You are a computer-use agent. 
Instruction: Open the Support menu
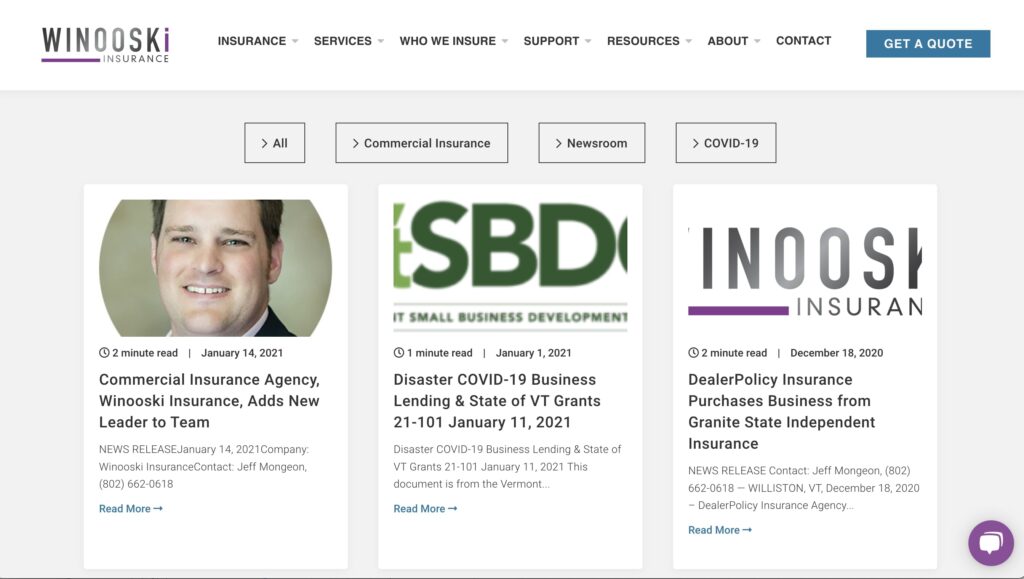[551, 41]
